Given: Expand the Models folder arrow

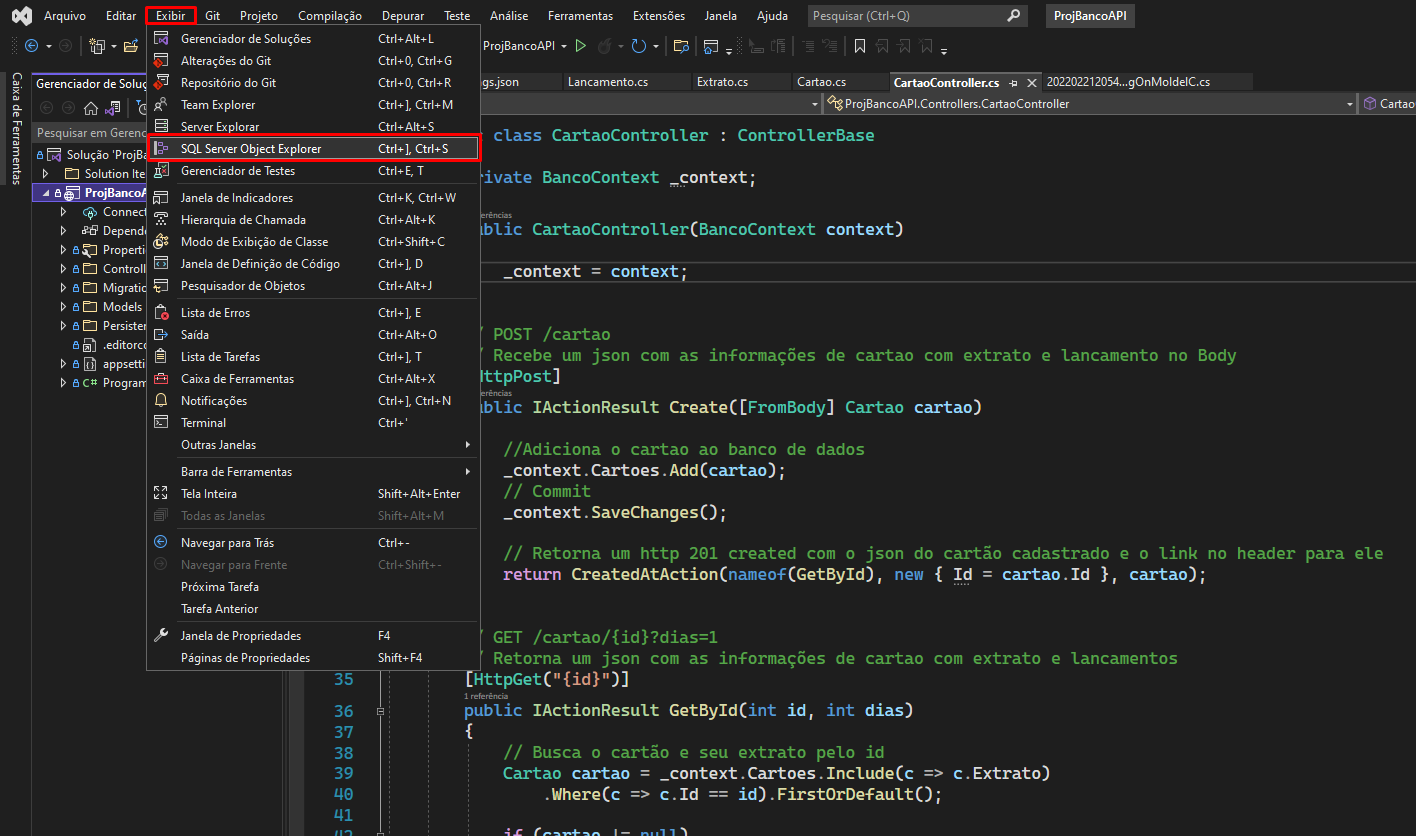Looking at the screenshot, I should pyautogui.click(x=64, y=307).
